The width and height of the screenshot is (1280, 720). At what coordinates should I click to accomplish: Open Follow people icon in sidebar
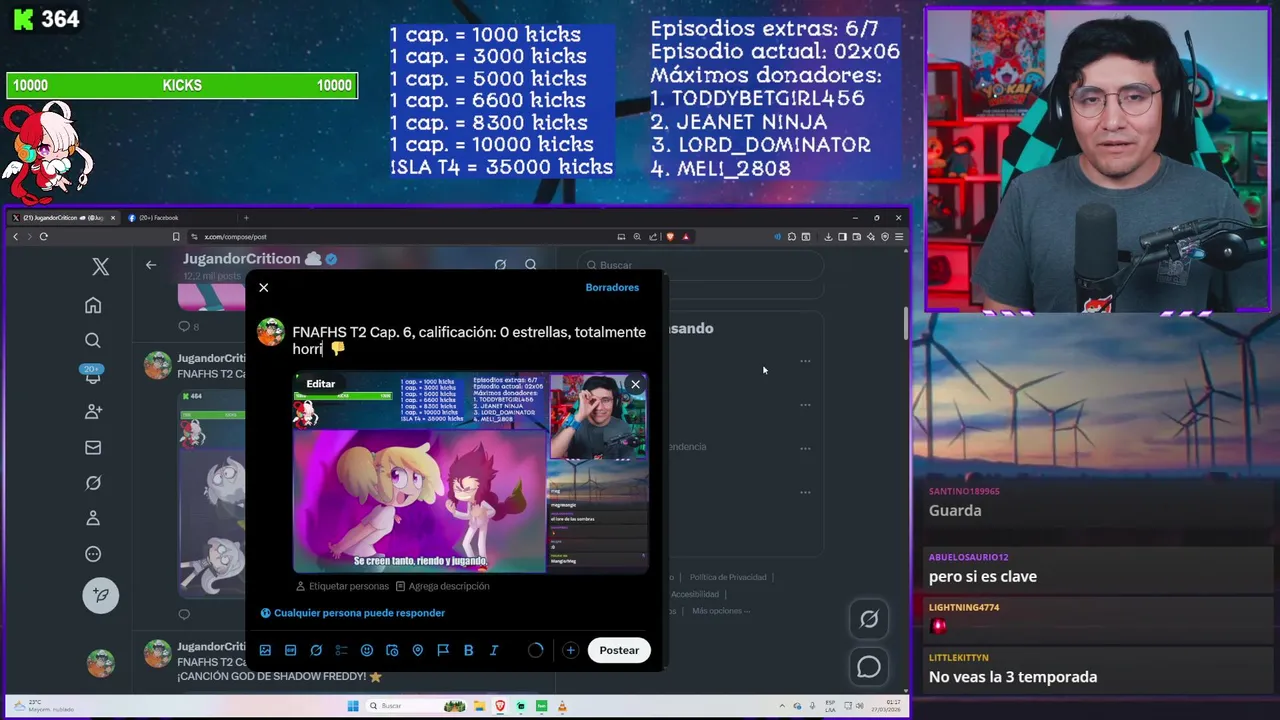(x=93, y=411)
